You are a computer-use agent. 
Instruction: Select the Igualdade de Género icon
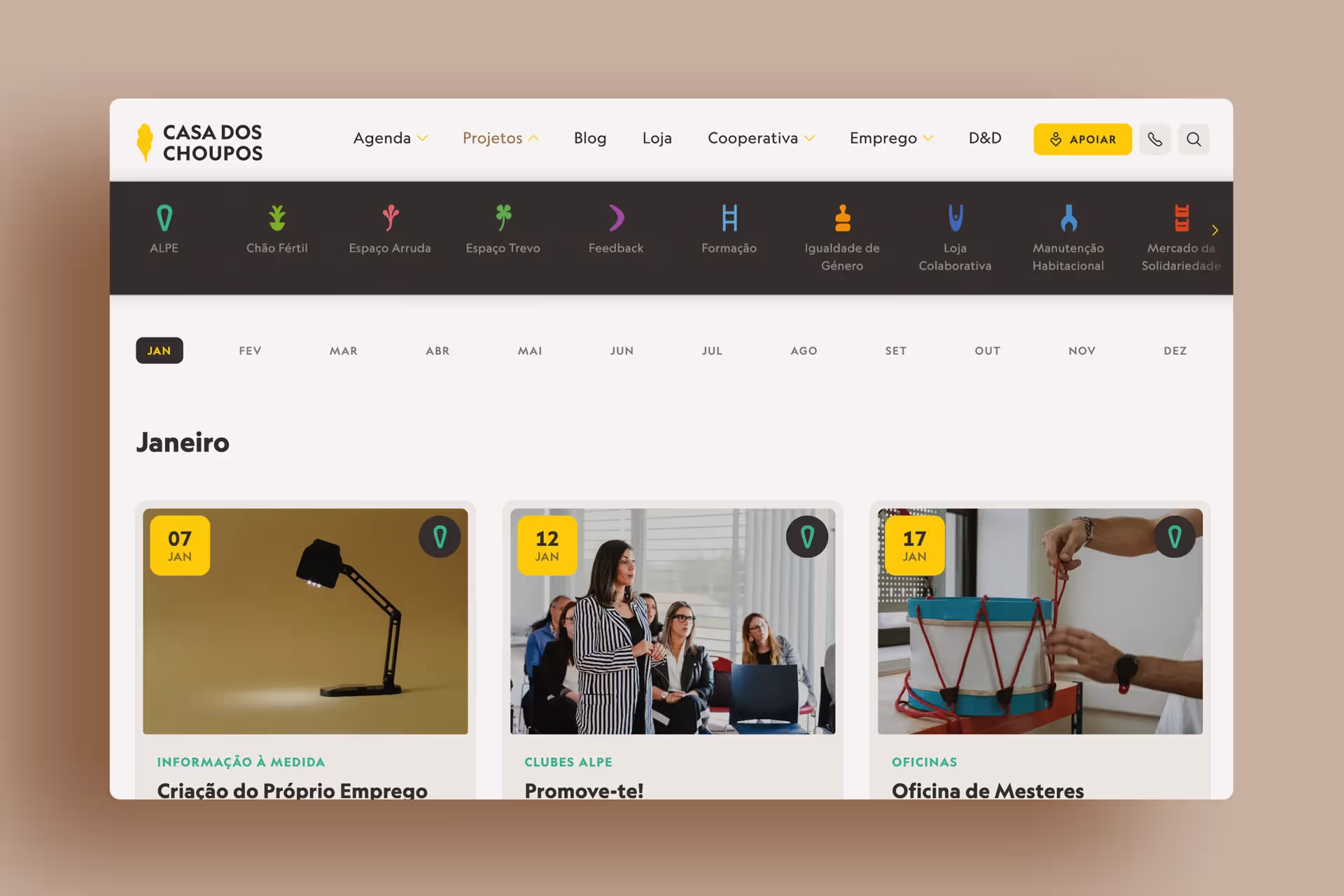[843, 218]
